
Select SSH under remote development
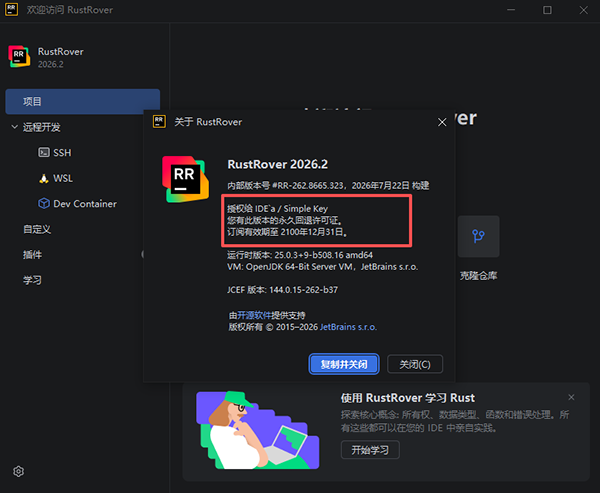(x=62, y=153)
